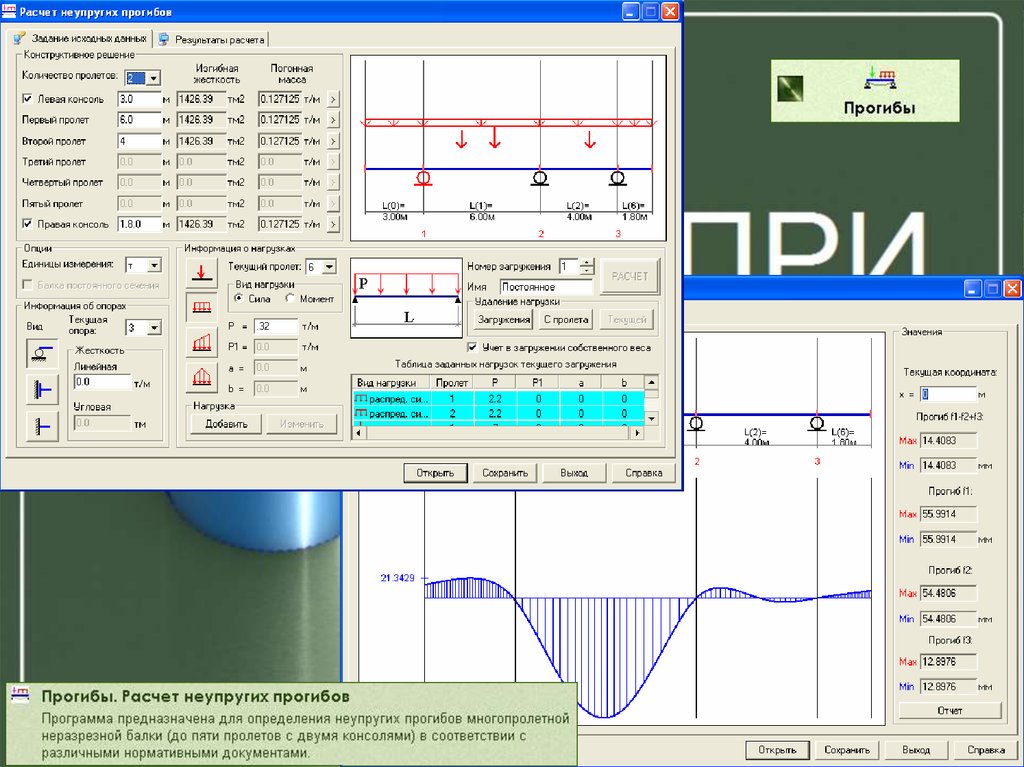Select the roller hinge support type icon
This screenshot has height=767, width=1024.
tap(42, 353)
